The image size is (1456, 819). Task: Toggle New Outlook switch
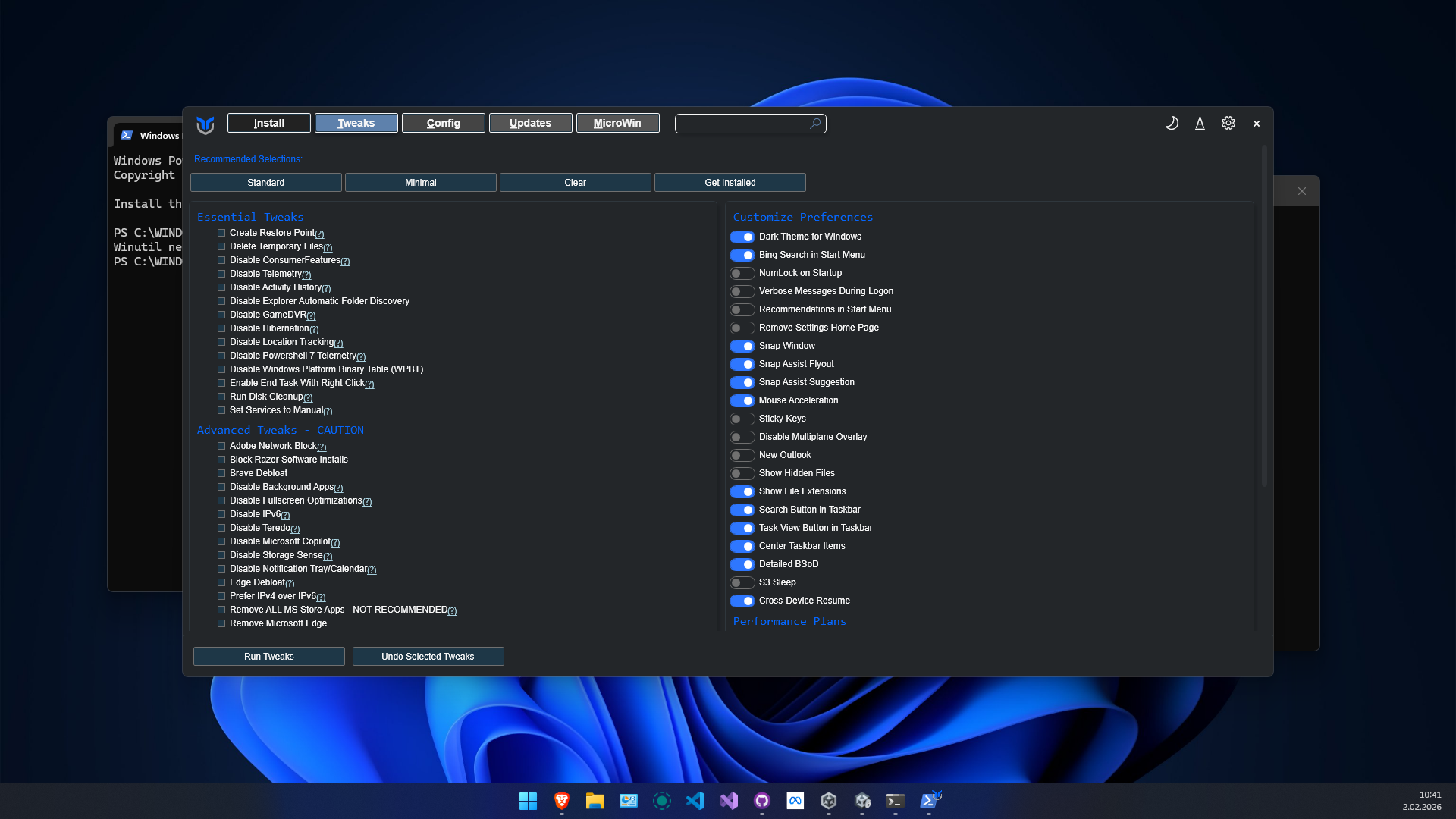pyautogui.click(x=742, y=456)
